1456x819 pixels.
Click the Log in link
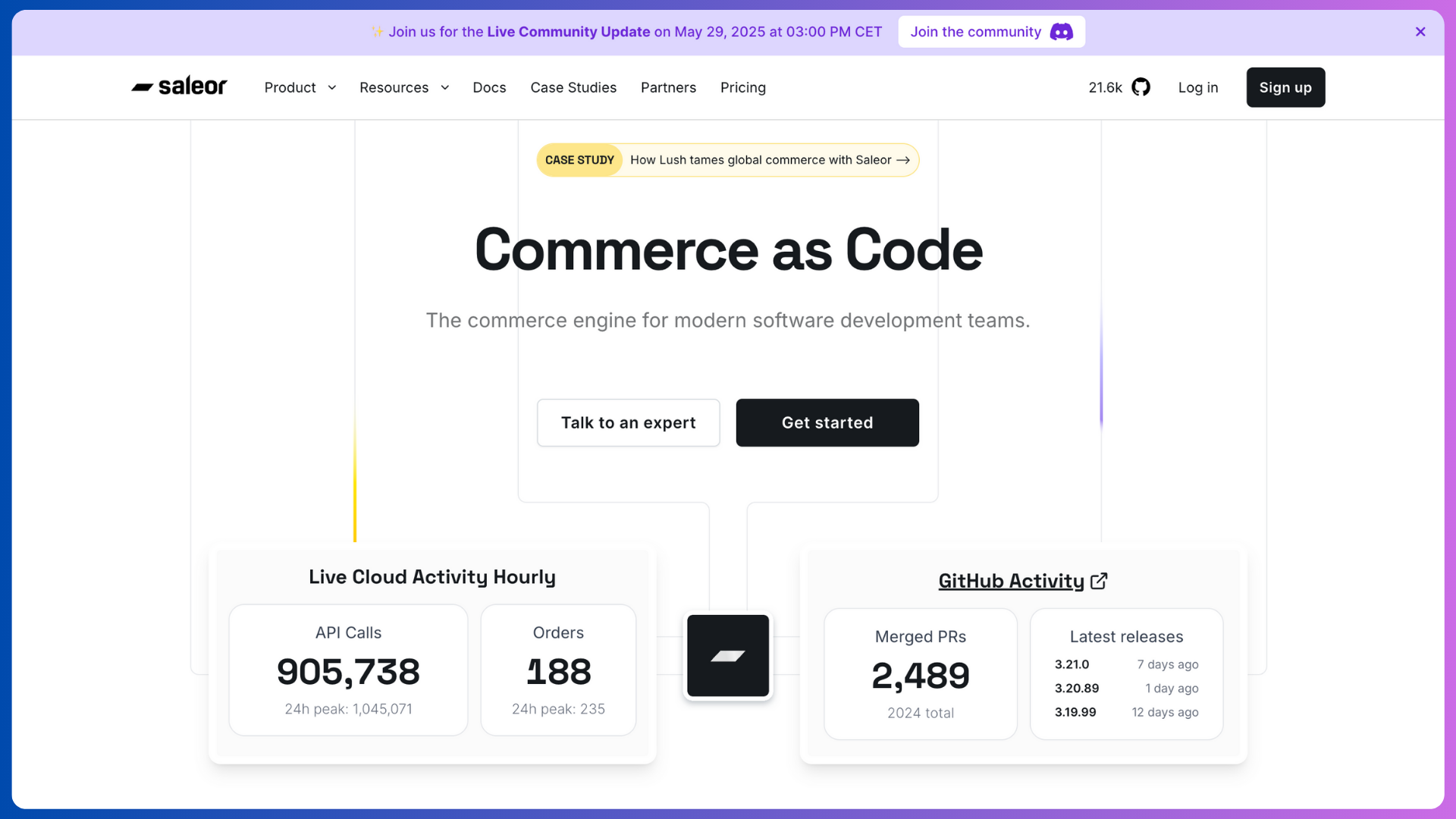pyautogui.click(x=1198, y=87)
